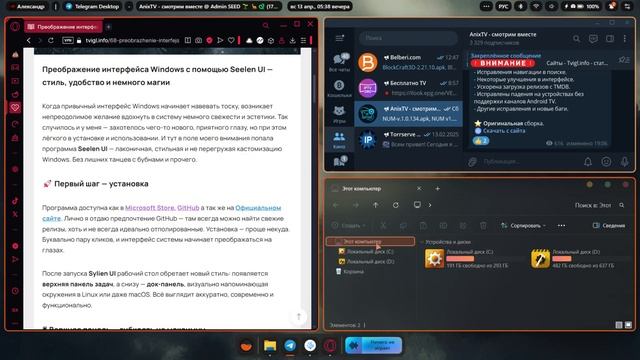
Task: Open the AnixTV chat in list
Action: [409, 113]
